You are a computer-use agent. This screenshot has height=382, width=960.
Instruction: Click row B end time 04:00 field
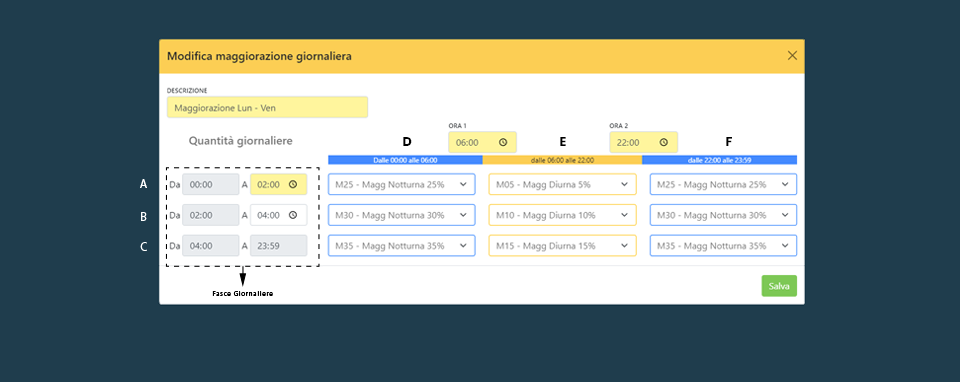tap(279, 215)
